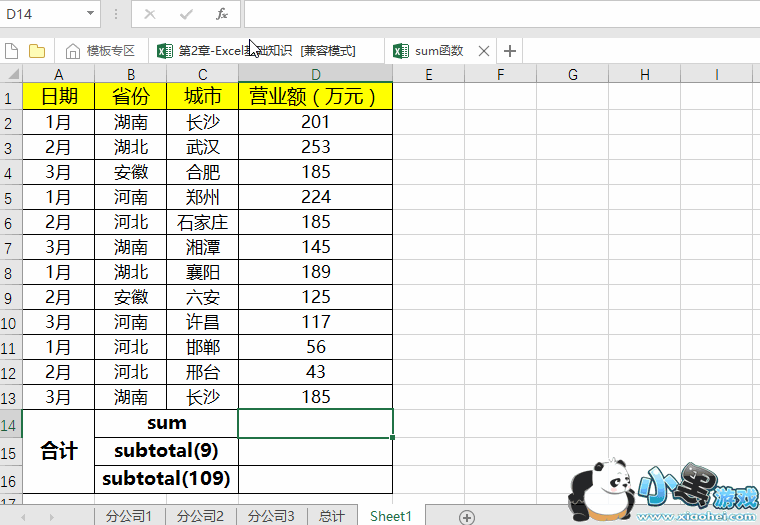The width and height of the screenshot is (760, 525).
Task: Select the cell with value 253
Action: [316, 147]
